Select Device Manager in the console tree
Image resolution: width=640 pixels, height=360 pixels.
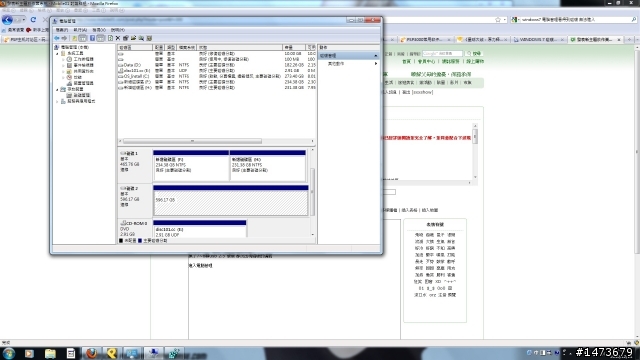[80, 83]
